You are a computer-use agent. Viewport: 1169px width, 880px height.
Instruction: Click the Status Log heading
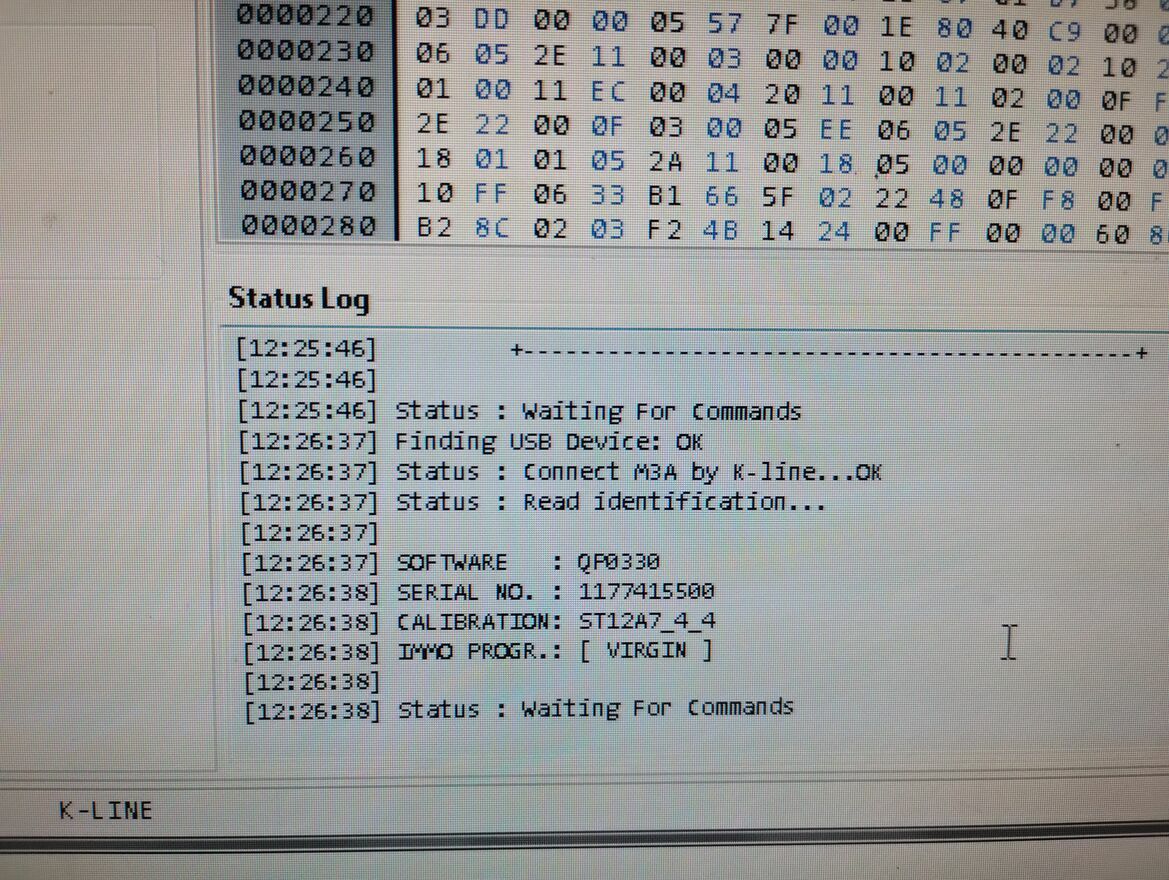tap(299, 298)
